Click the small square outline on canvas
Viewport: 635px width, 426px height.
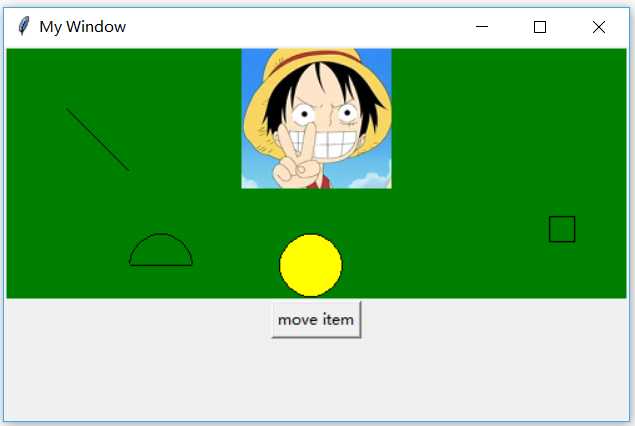[562, 229]
